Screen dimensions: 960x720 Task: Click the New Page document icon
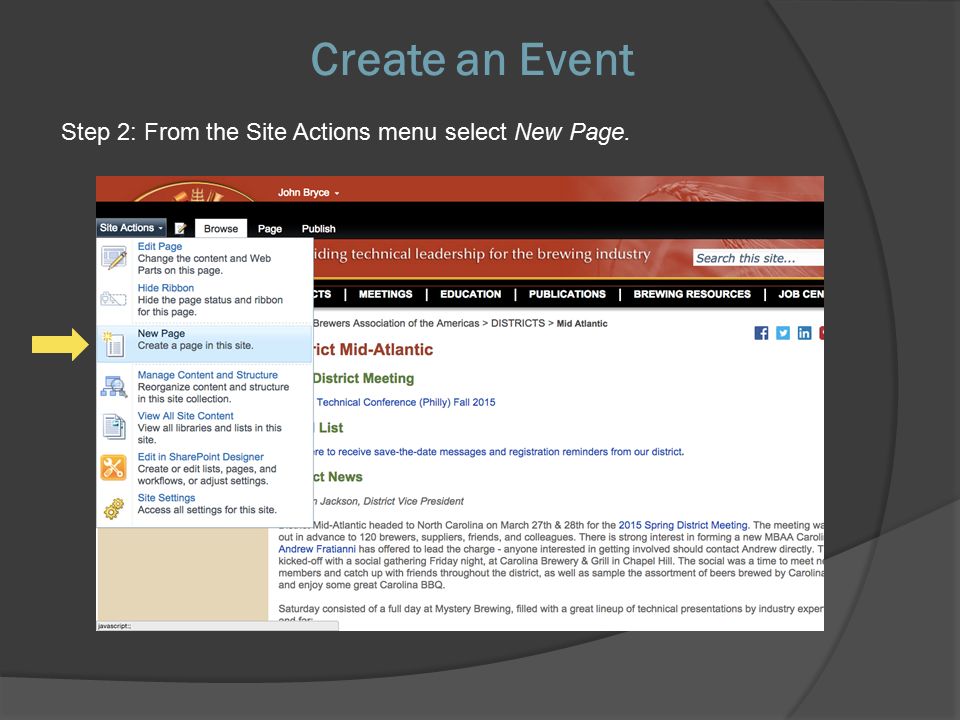point(113,344)
